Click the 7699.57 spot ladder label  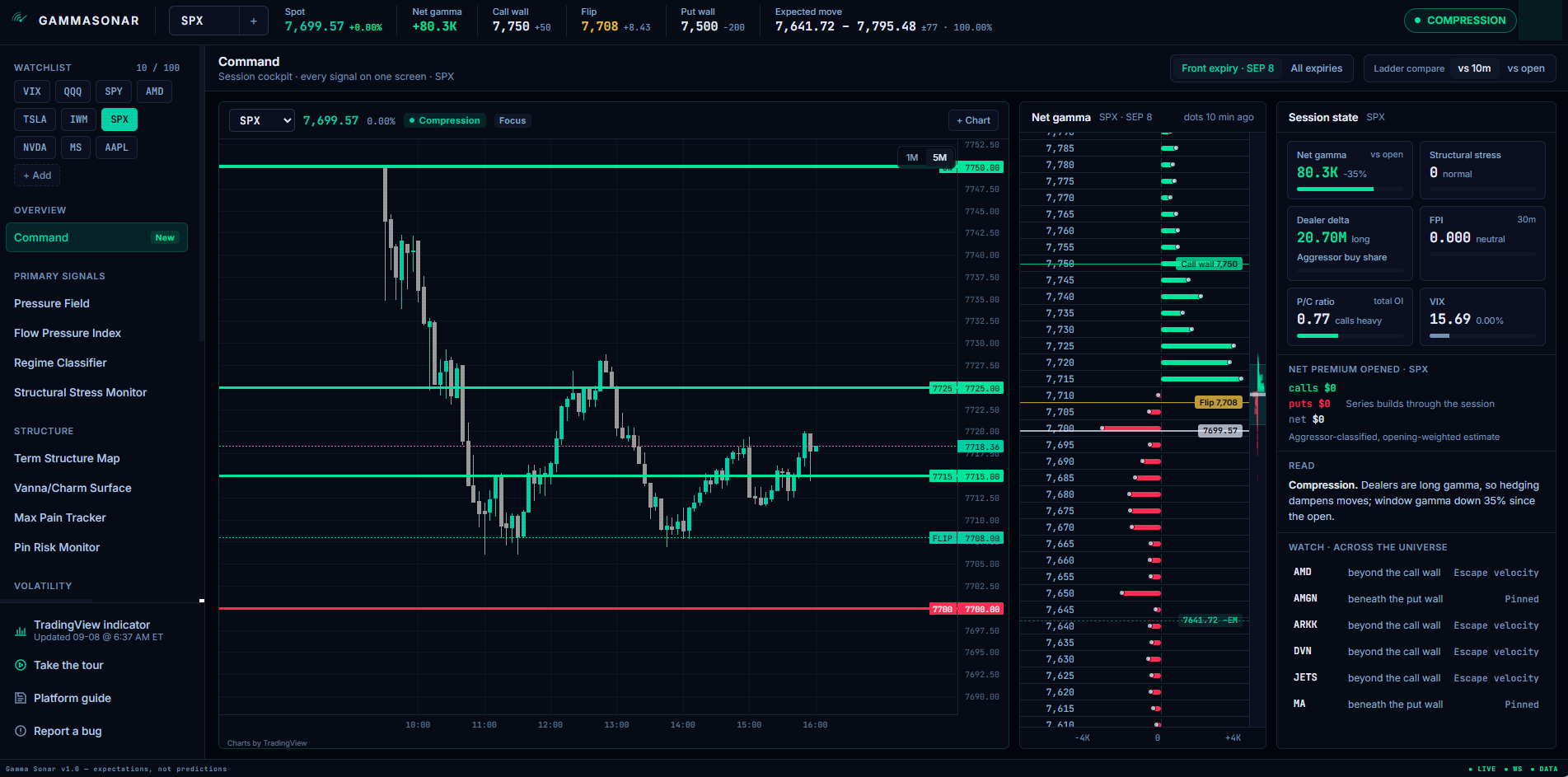point(1219,430)
